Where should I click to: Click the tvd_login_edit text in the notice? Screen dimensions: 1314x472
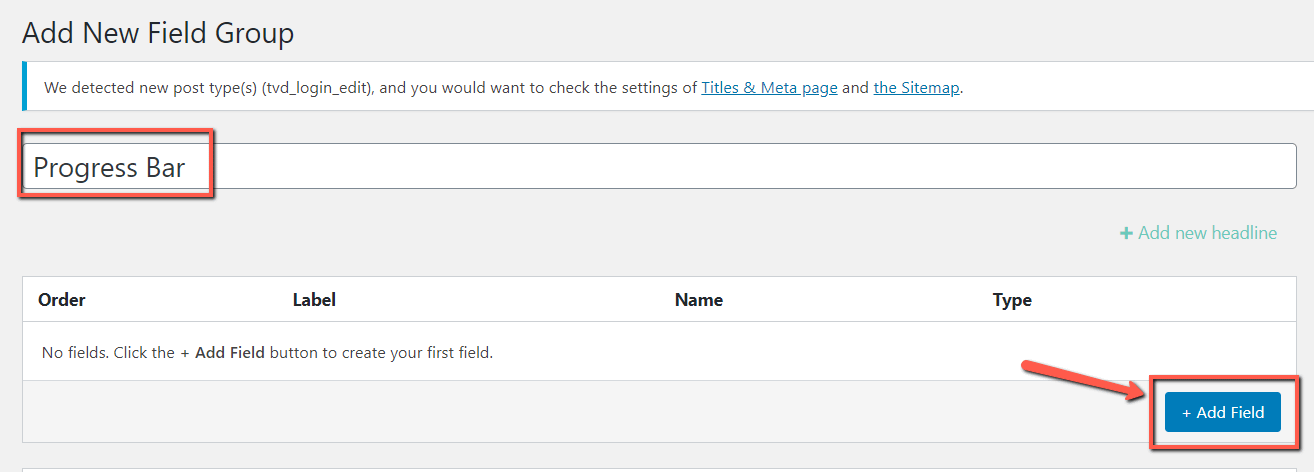tap(316, 88)
